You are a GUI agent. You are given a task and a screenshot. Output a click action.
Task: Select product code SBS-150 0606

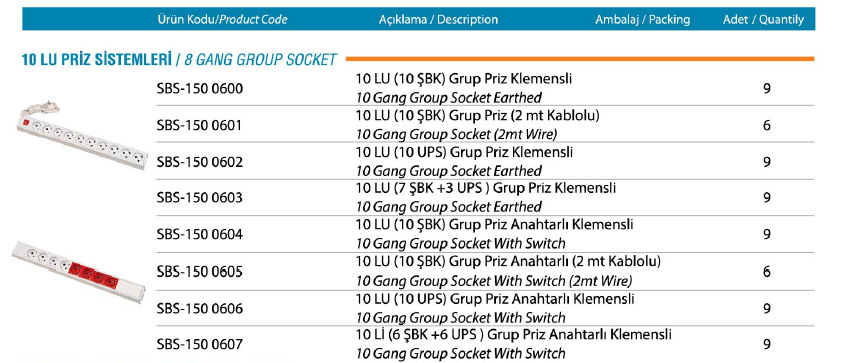point(199,309)
